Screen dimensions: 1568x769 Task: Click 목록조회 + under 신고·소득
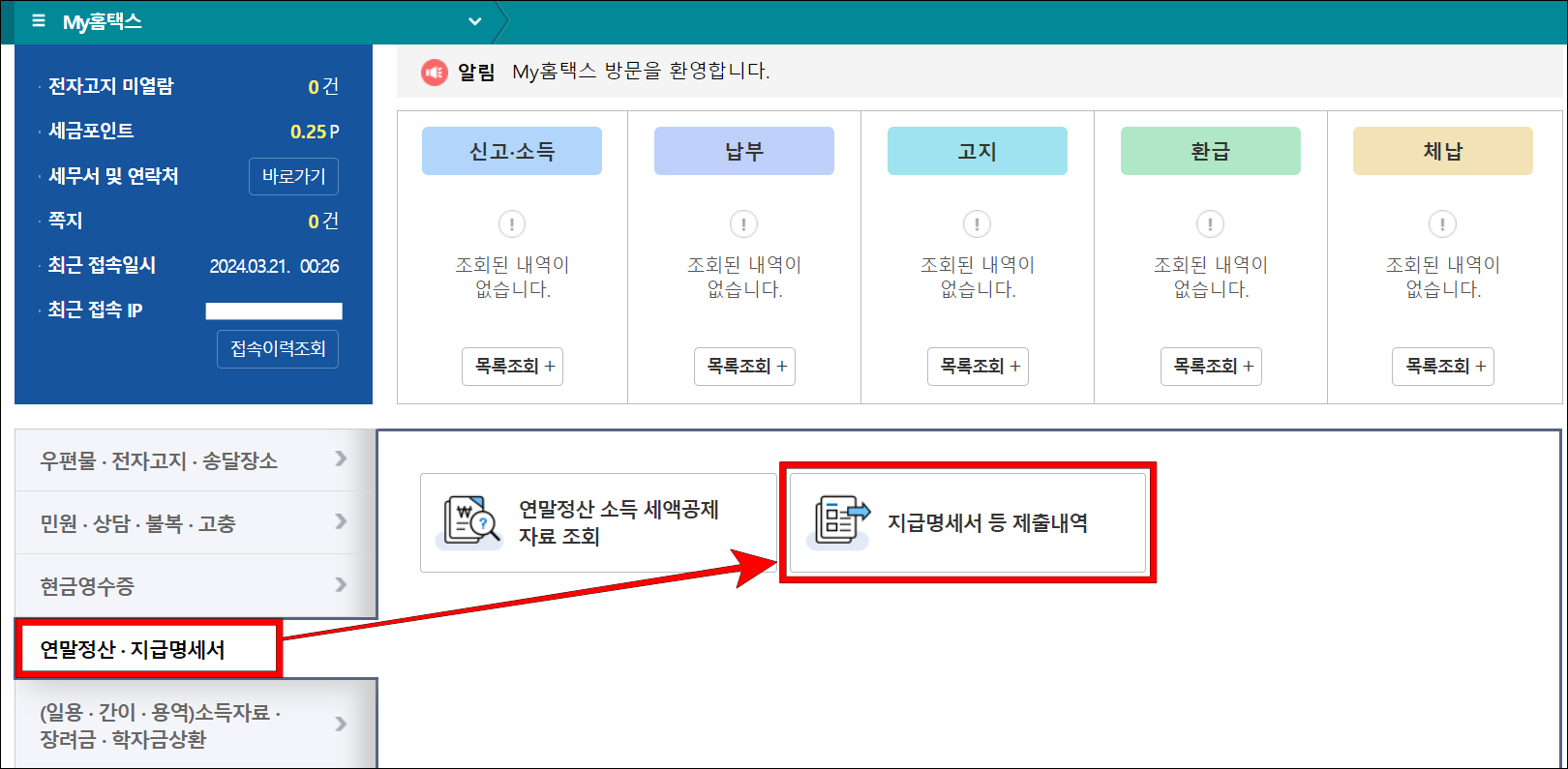click(x=513, y=367)
